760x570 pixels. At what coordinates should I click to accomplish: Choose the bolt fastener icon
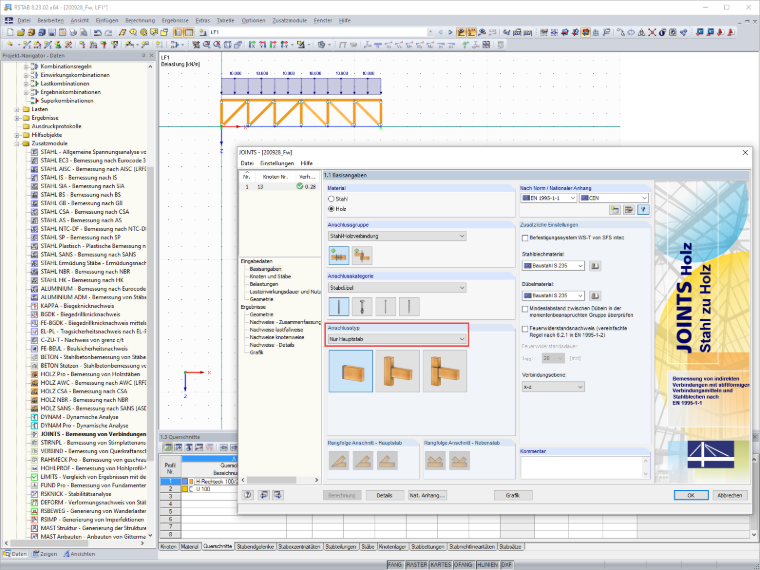tap(362, 306)
